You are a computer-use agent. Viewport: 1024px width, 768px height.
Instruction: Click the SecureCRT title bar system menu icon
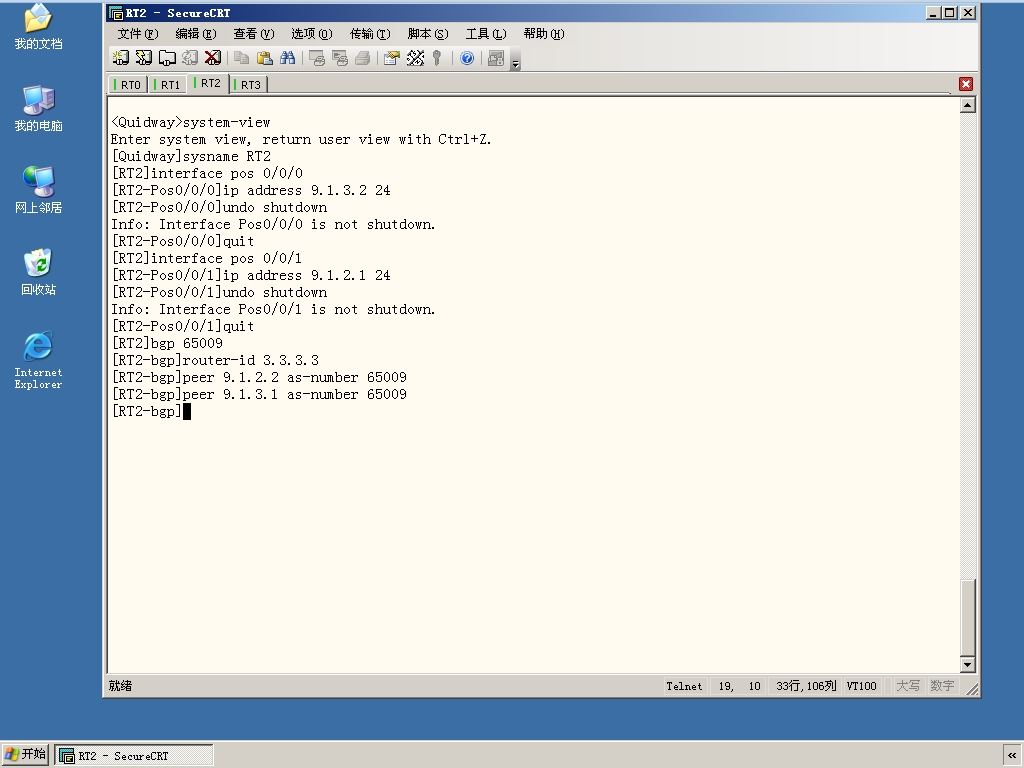pyautogui.click(x=116, y=13)
